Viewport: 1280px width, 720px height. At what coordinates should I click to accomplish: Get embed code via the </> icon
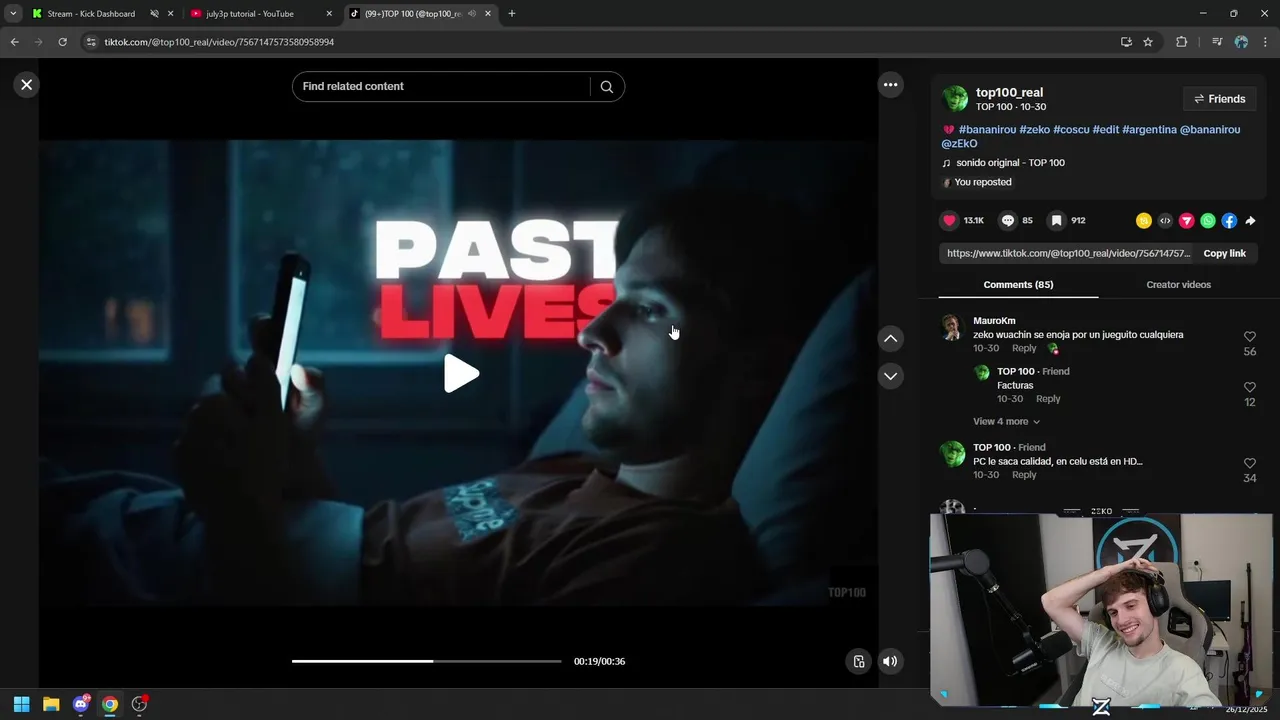pos(1165,221)
